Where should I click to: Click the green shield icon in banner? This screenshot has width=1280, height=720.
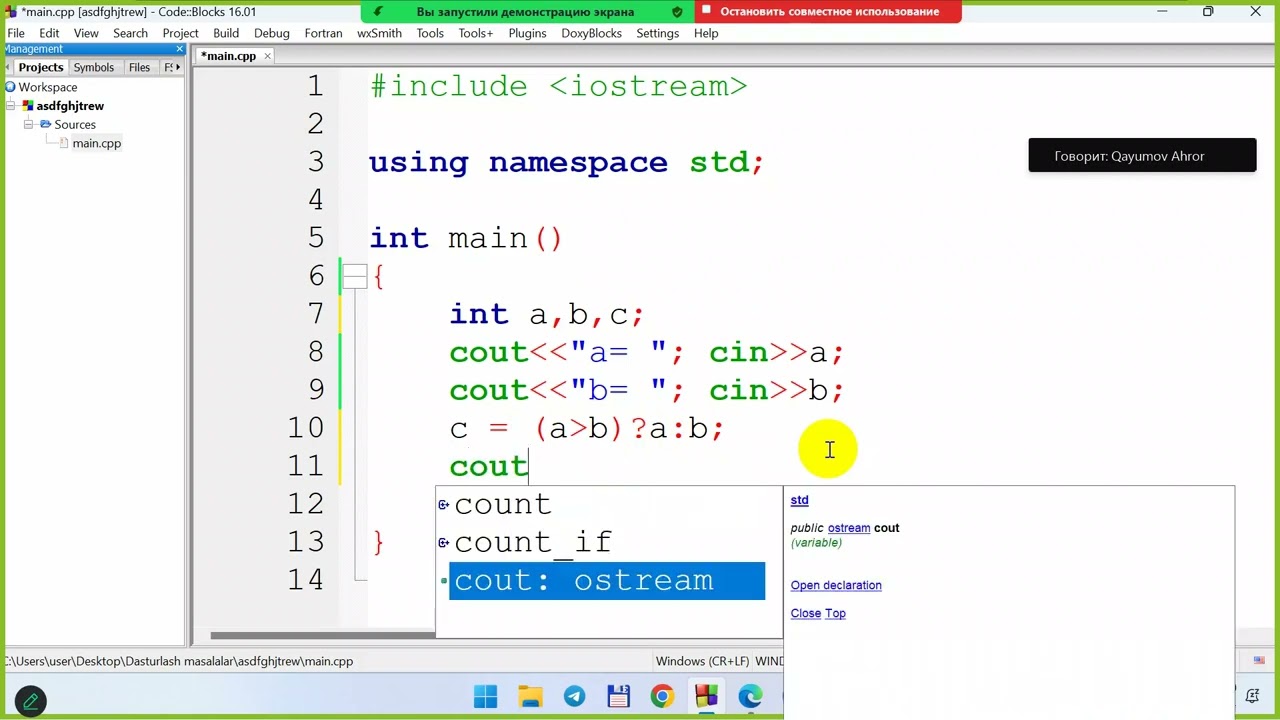677,12
